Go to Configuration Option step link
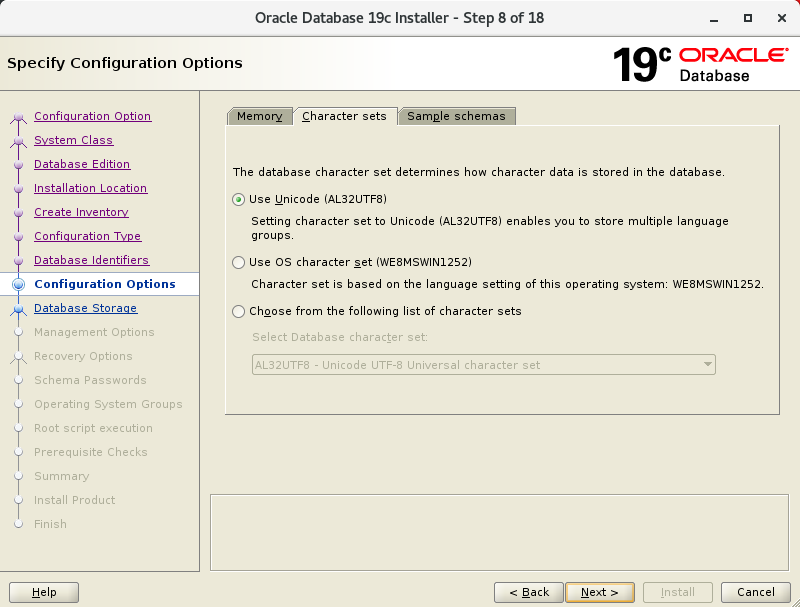The height and width of the screenshot is (607, 800). 92,116
